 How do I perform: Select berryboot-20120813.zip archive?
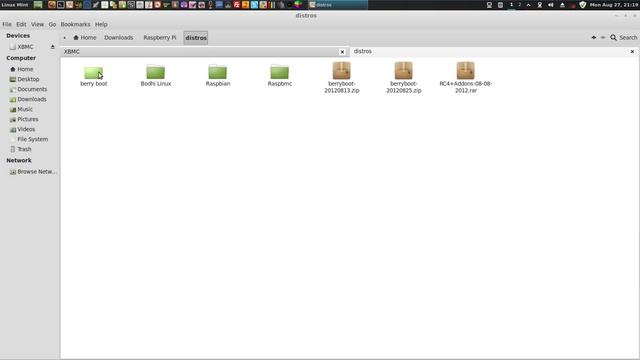342,78
